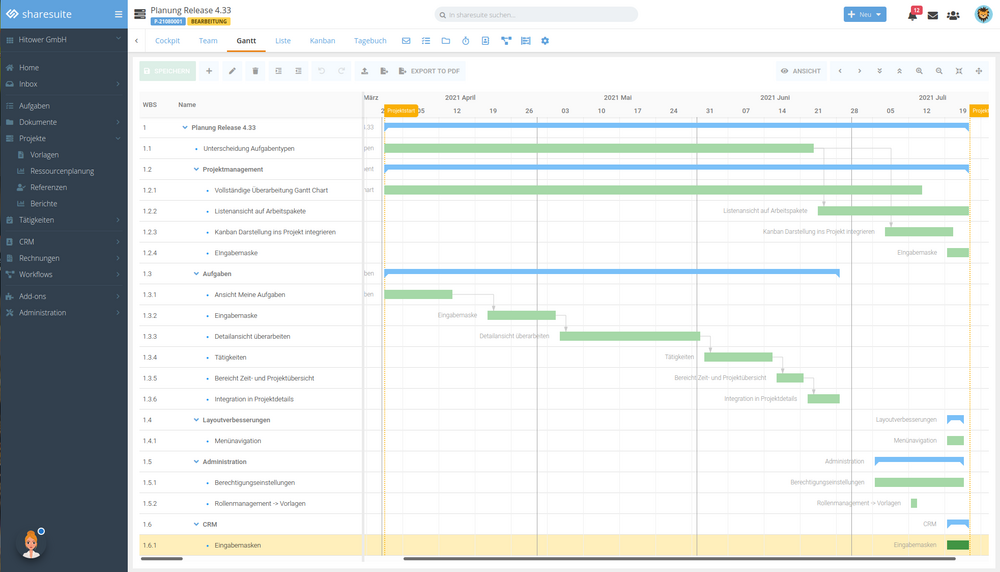
Task: Collapse all rows with double-up chevron
Action: pos(899,71)
